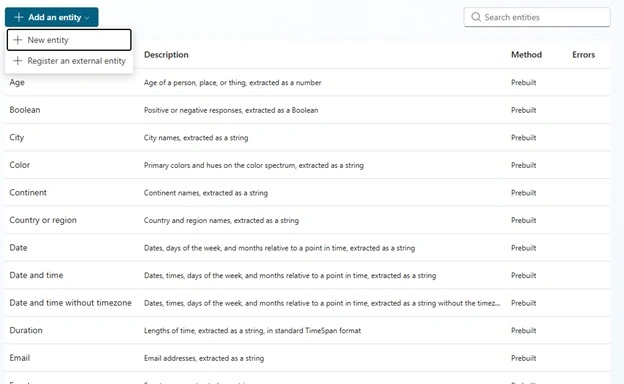This screenshot has height=384, width=624.
Task: Sort by the Description column header
Action: 166,55
